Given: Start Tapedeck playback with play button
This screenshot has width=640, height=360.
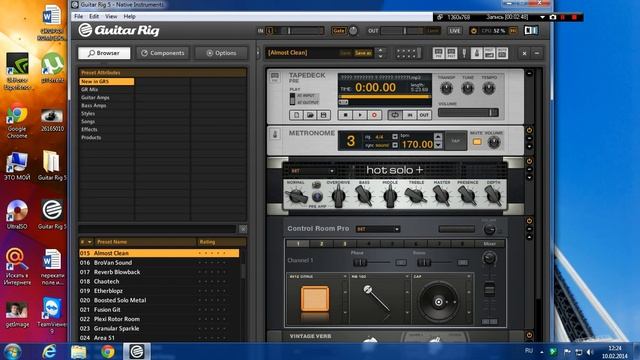Looking at the screenshot, I should point(360,115).
